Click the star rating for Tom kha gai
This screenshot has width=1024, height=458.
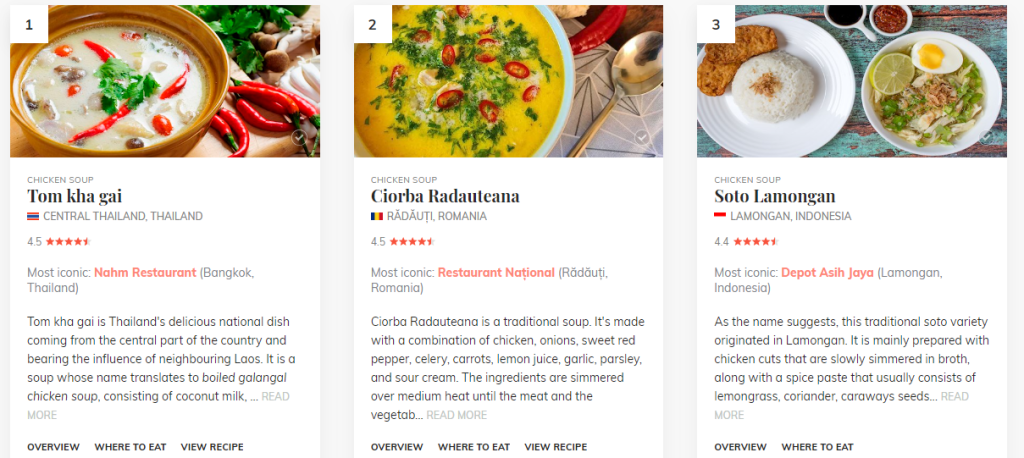coord(68,241)
